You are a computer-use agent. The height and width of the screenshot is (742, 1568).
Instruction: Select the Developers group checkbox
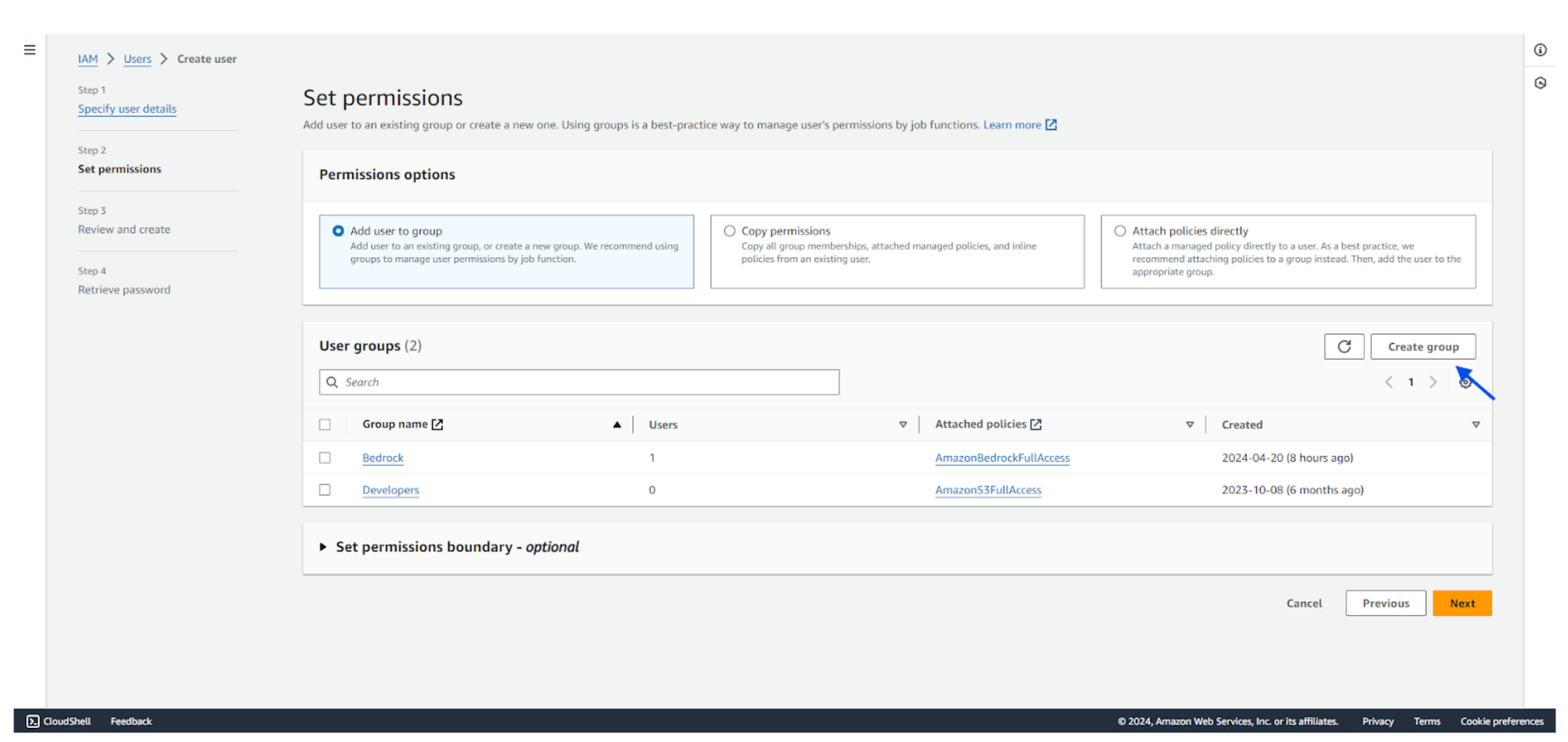click(325, 490)
